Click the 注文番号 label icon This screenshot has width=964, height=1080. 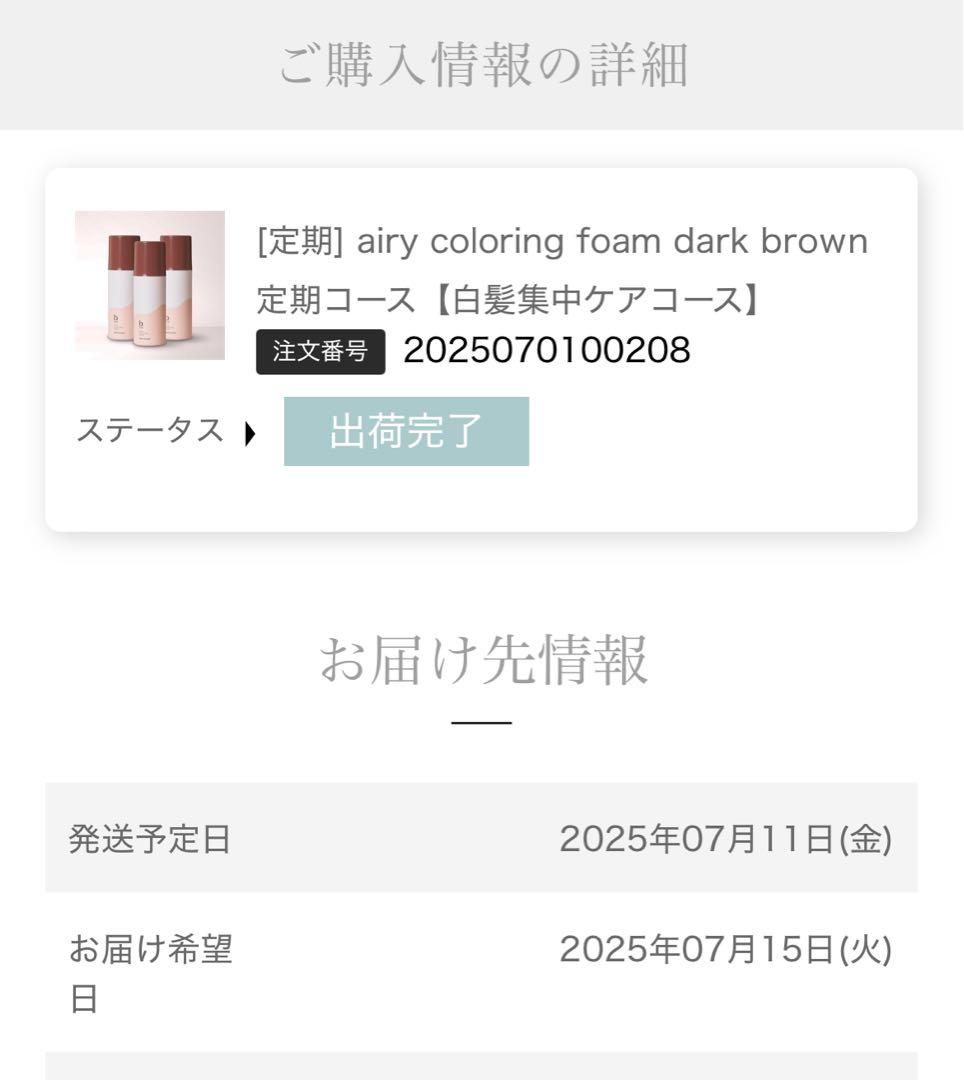coord(320,352)
